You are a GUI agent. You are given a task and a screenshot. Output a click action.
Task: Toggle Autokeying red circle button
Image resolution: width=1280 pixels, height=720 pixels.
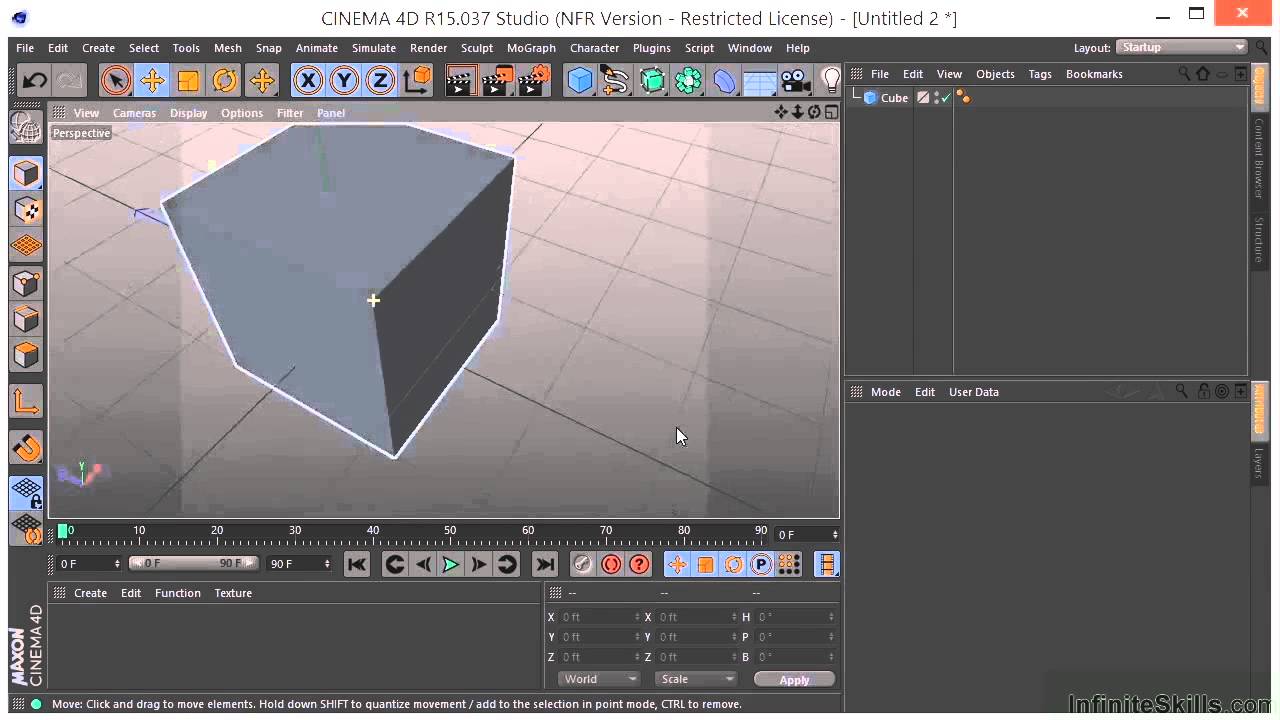click(x=611, y=565)
